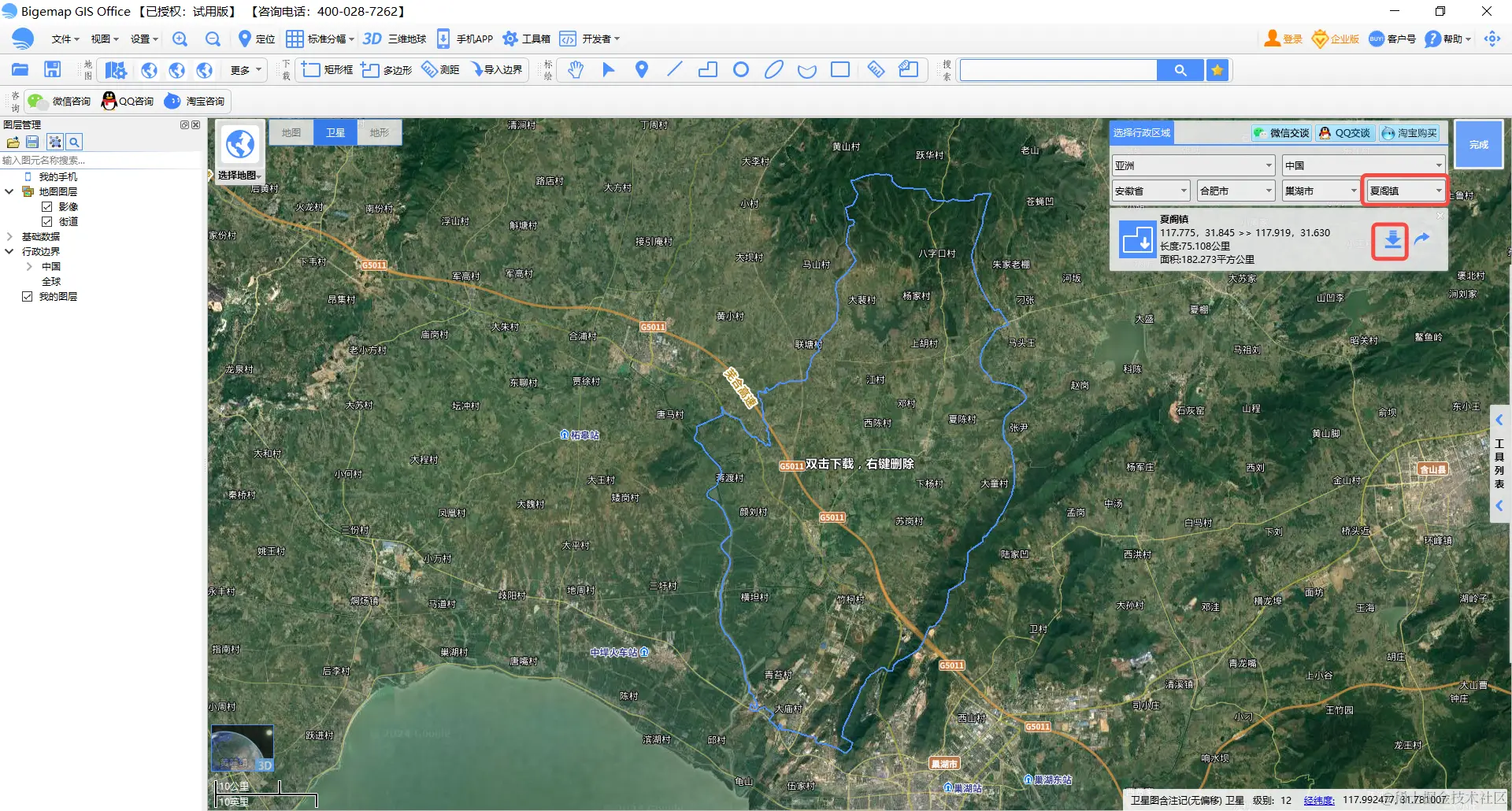Select the rectangle drawing tool
This screenshot has width=1512, height=811.
point(840,70)
